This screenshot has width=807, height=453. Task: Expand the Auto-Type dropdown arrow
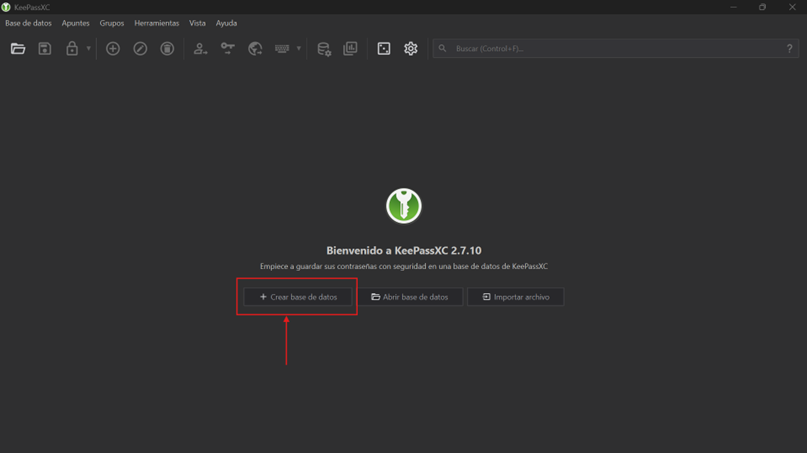click(x=299, y=48)
